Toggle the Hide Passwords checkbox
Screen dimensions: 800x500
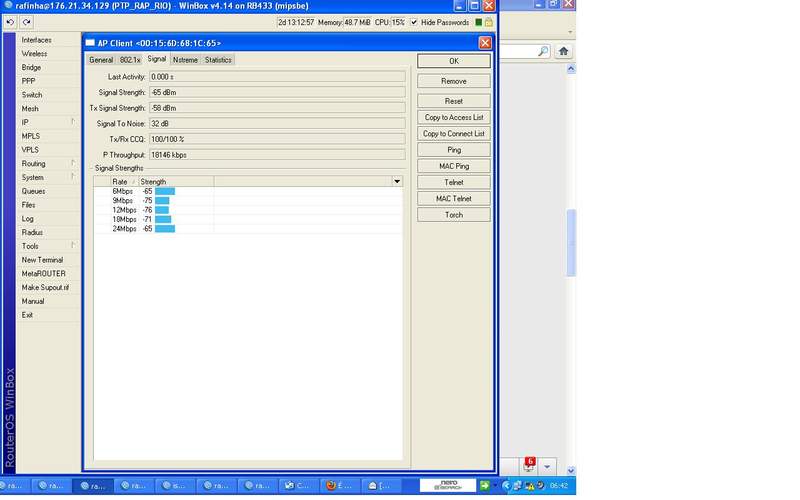click(414, 22)
